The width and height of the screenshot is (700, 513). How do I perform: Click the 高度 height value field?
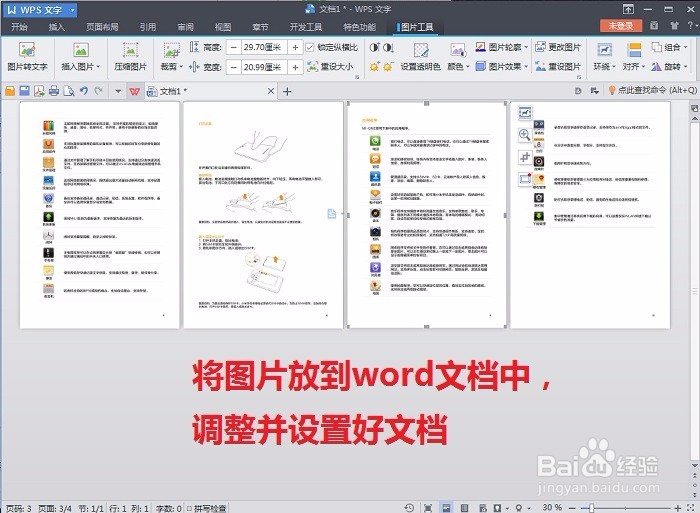coord(264,47)
